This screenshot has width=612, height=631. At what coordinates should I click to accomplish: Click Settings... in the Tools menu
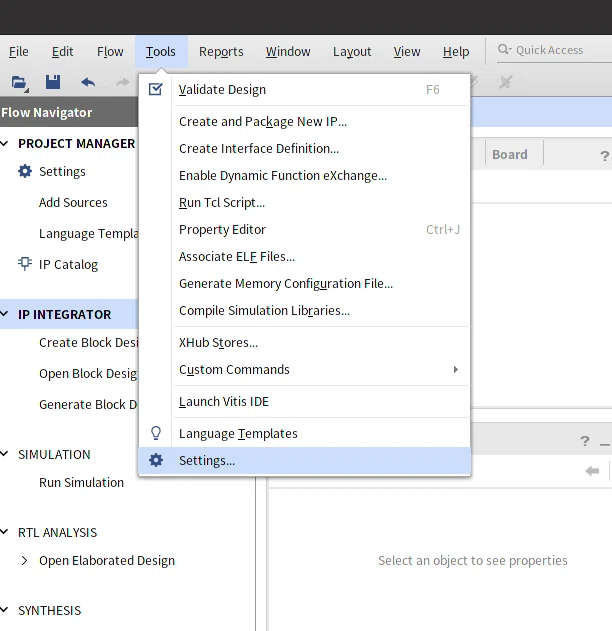point(305,460)
